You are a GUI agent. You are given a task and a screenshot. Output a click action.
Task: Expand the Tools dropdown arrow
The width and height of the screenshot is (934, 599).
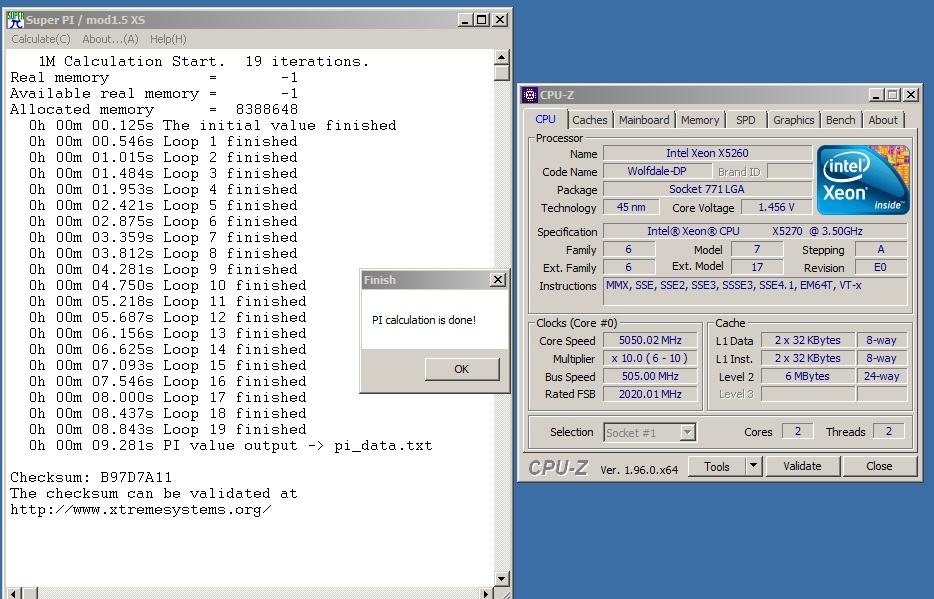click(754, 466)
